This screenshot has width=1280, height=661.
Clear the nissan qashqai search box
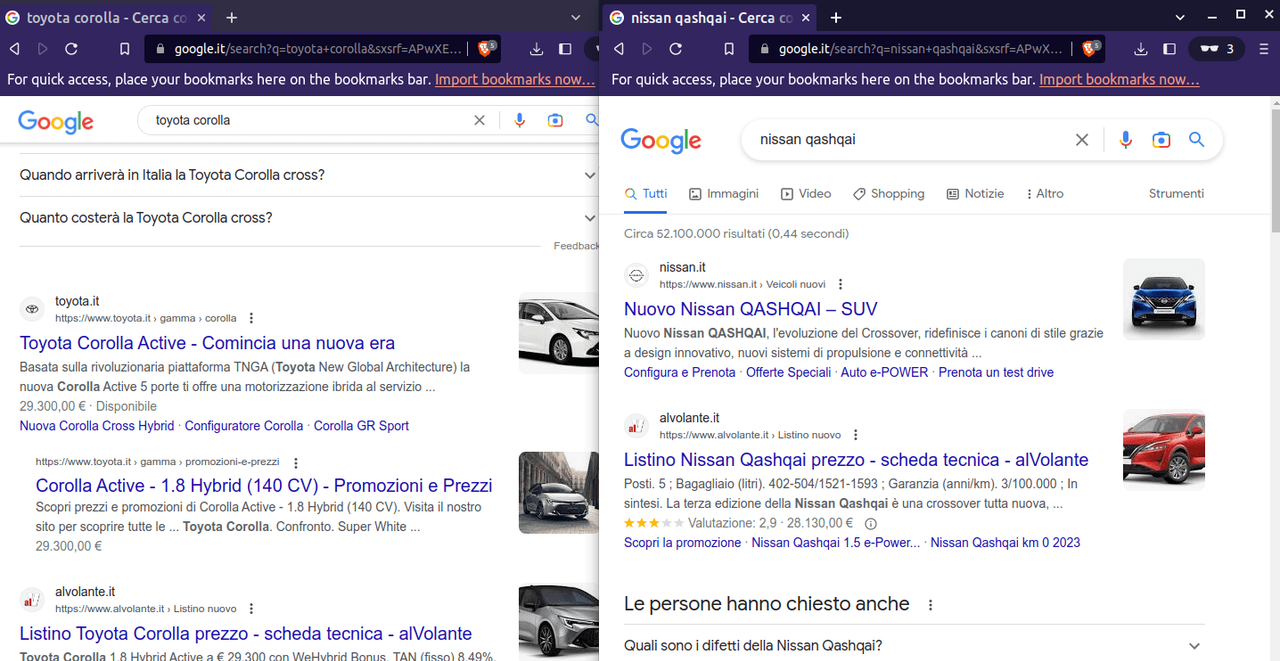1082,140
